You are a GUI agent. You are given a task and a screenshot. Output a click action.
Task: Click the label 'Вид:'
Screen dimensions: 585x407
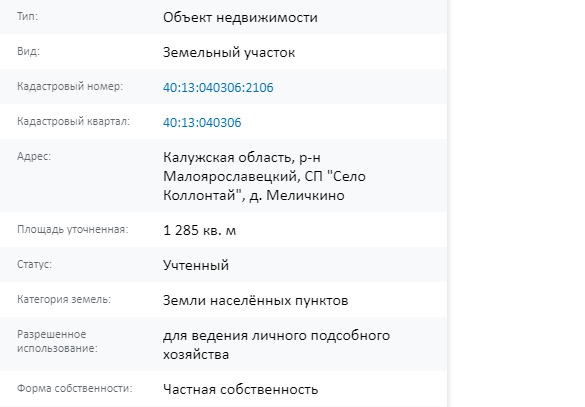click(28, 51)
